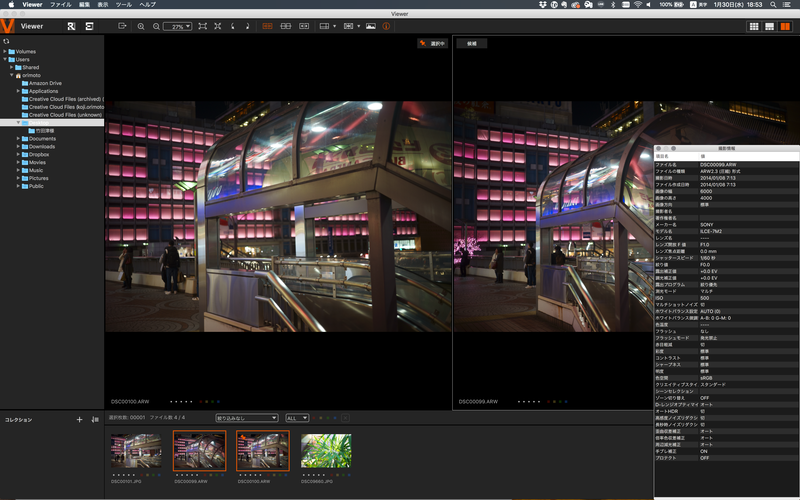Open the 絞り込みなし filter dropdown
This screenshot has width=800, height=500.
pyautogui.click(x=247, y=418)
